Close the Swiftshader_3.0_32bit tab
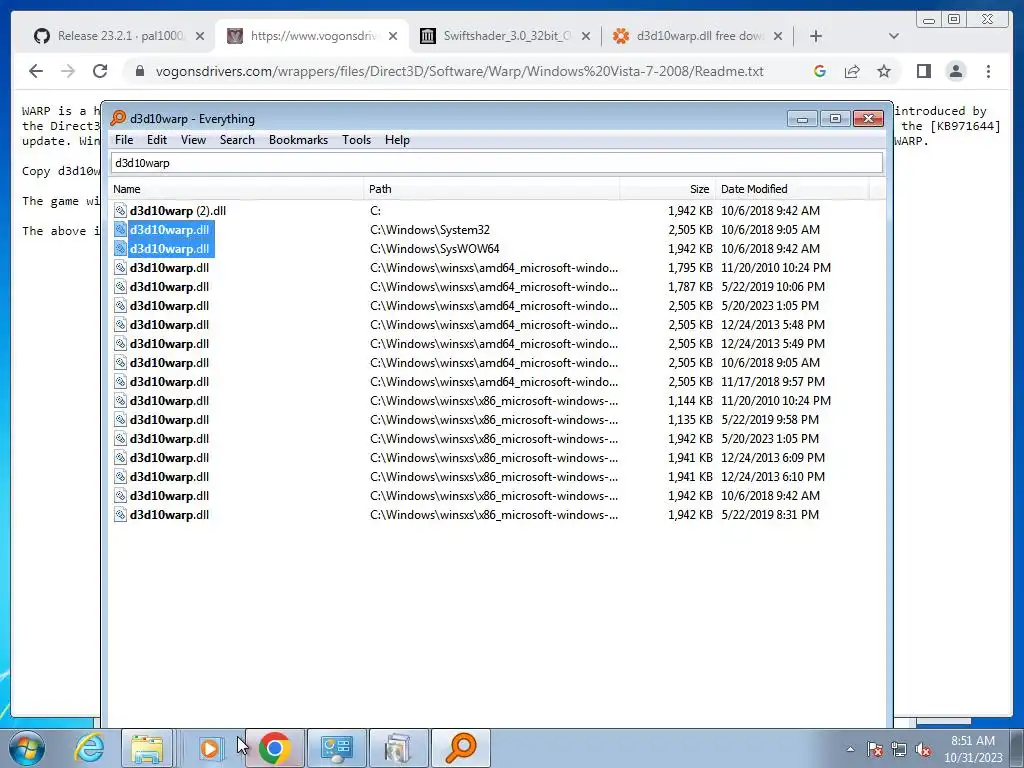 point(586,36)
